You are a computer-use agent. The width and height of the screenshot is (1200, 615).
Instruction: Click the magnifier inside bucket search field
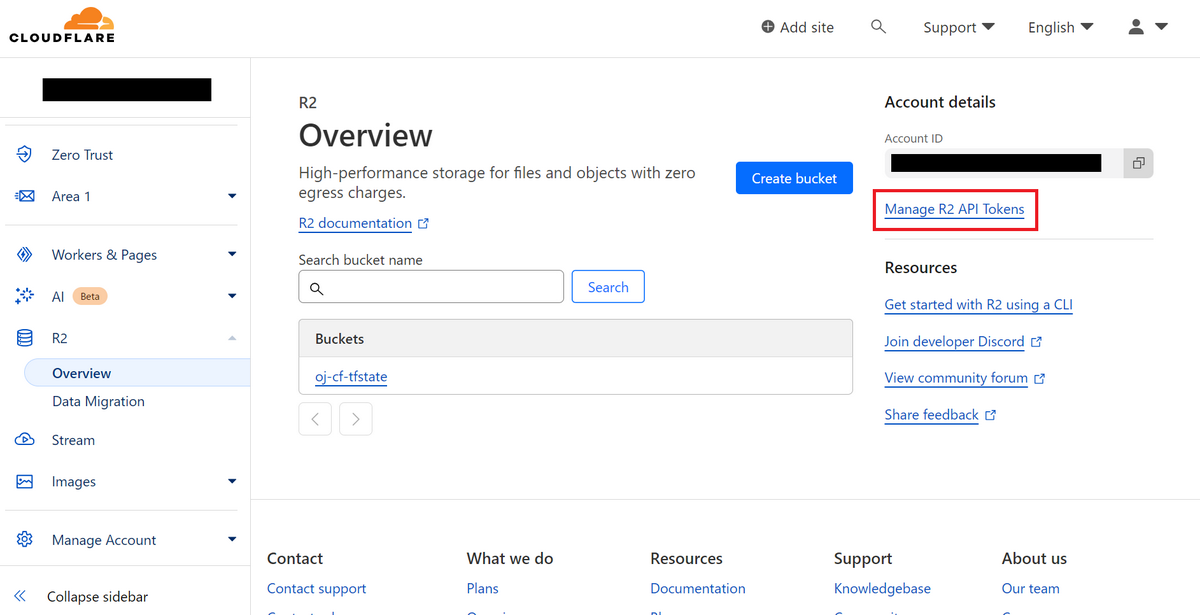(x=316, y=288)
